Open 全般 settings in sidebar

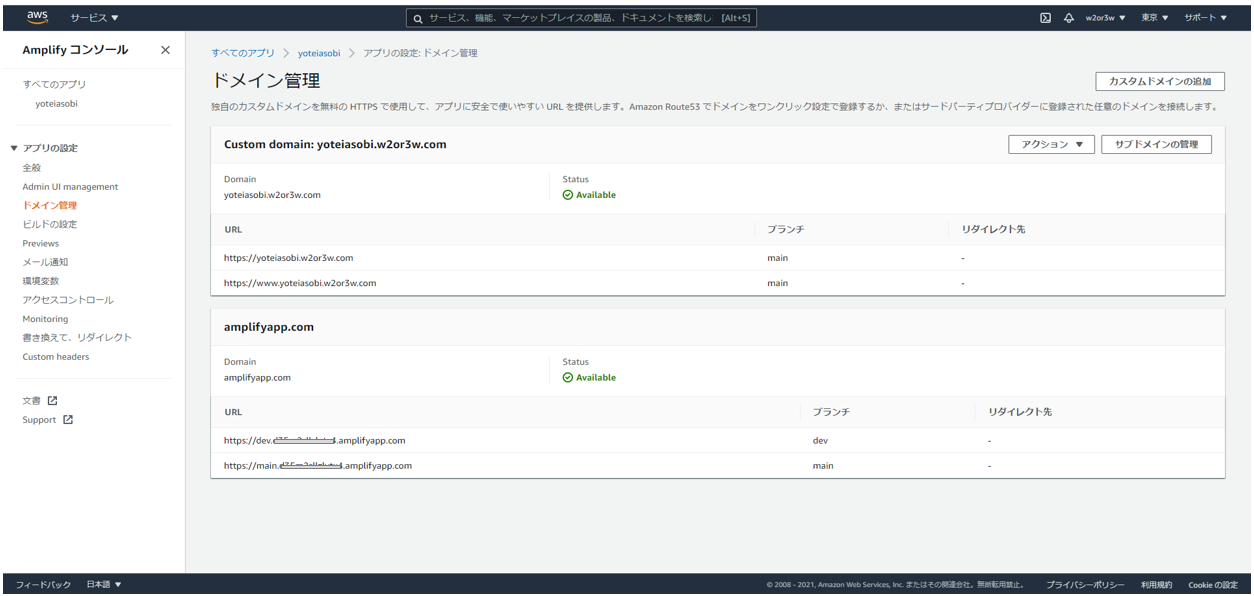tap(32, 168)
